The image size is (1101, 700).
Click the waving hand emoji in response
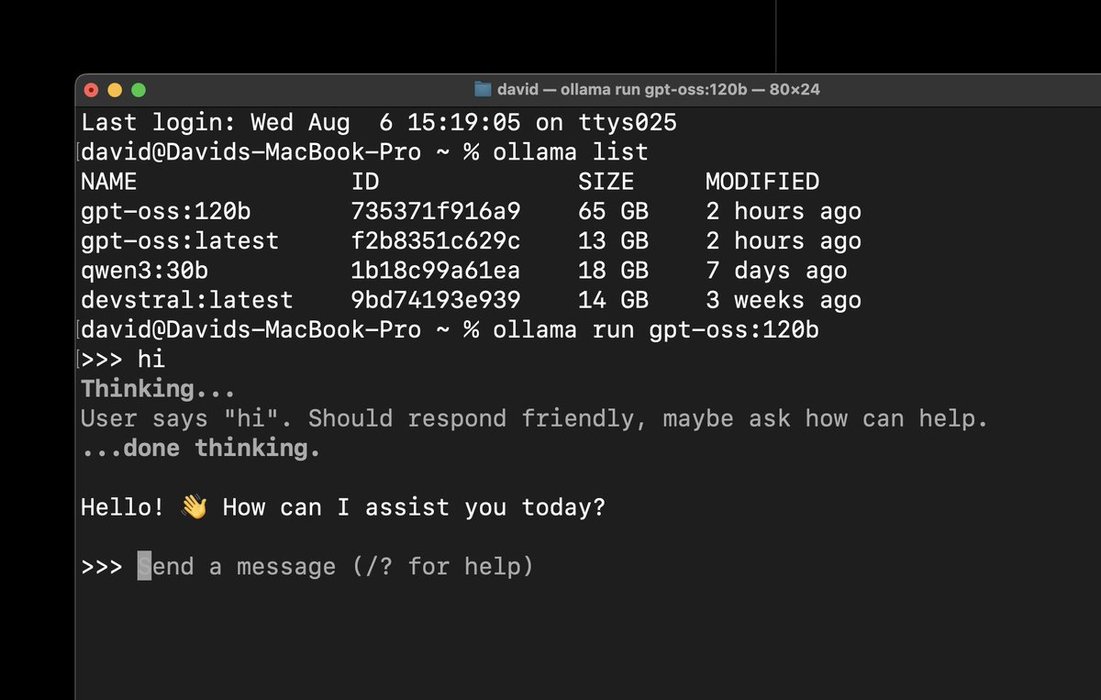194,507
